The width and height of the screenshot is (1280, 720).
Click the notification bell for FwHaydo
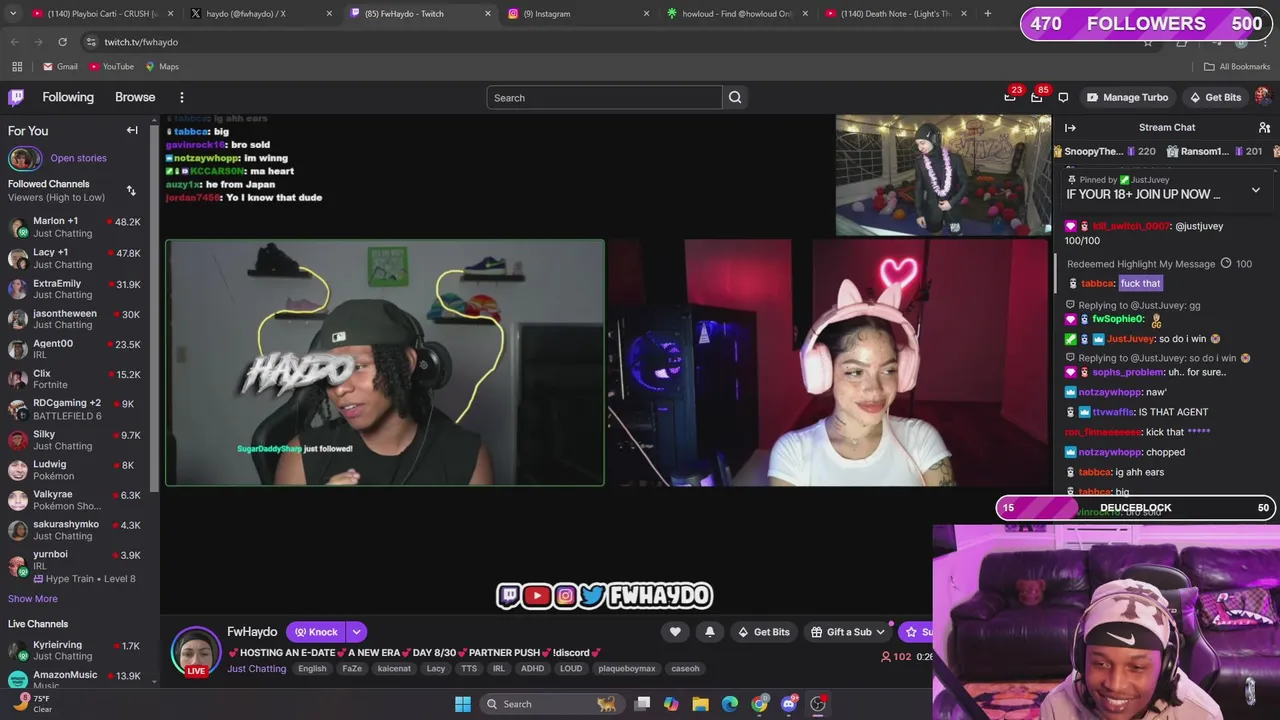(710, 632)
